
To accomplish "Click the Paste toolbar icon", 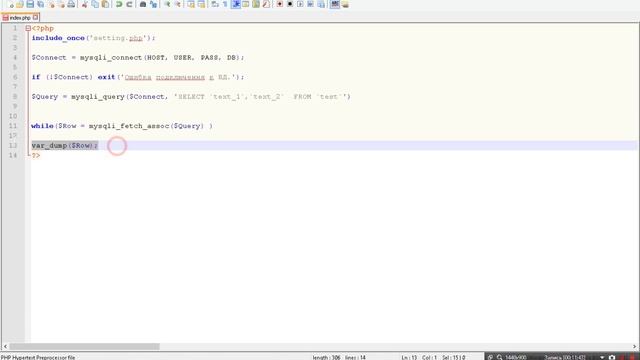I will (x=105, y=4).
